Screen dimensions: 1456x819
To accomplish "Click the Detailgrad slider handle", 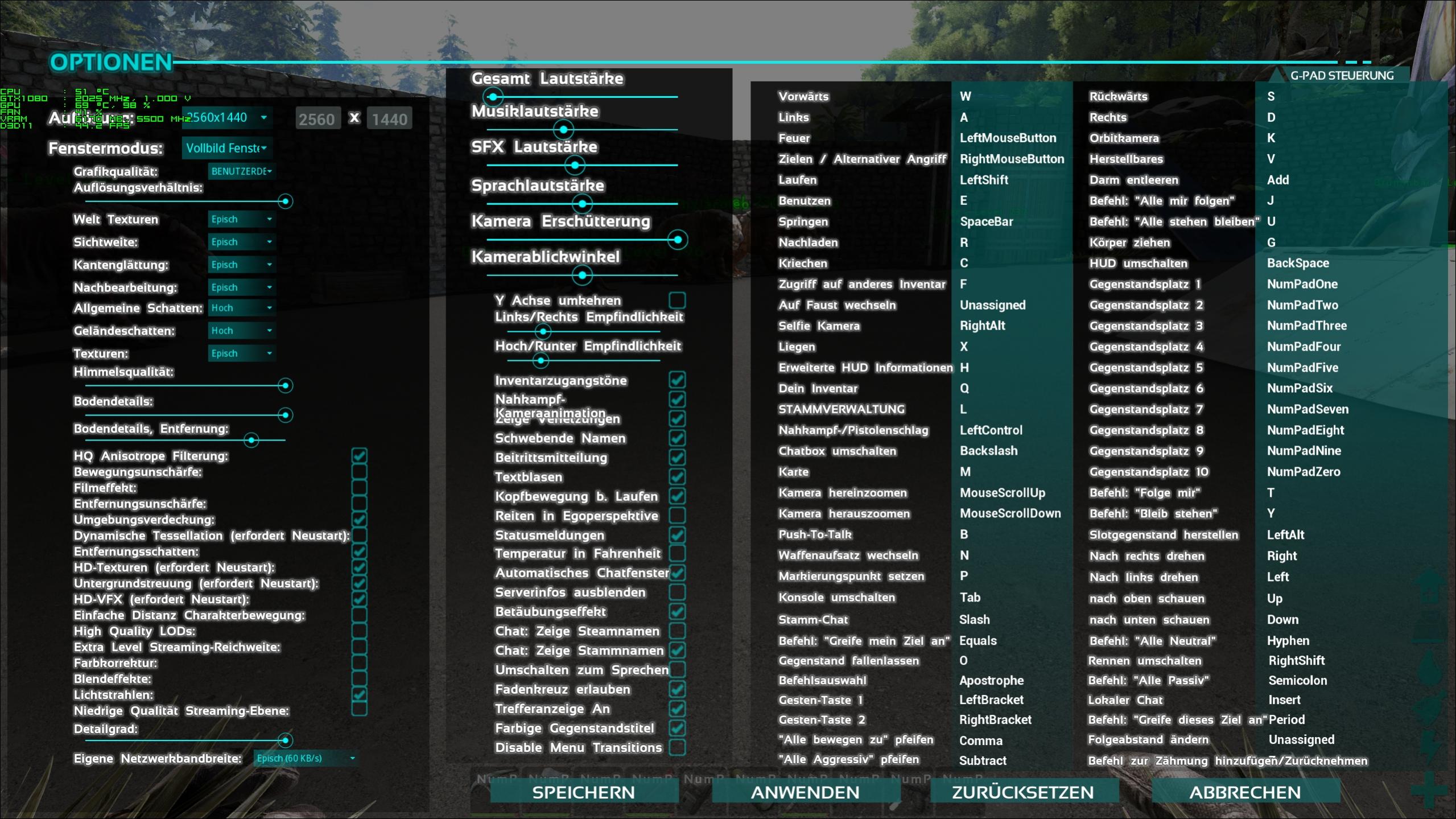I will (x=285, y=740).
